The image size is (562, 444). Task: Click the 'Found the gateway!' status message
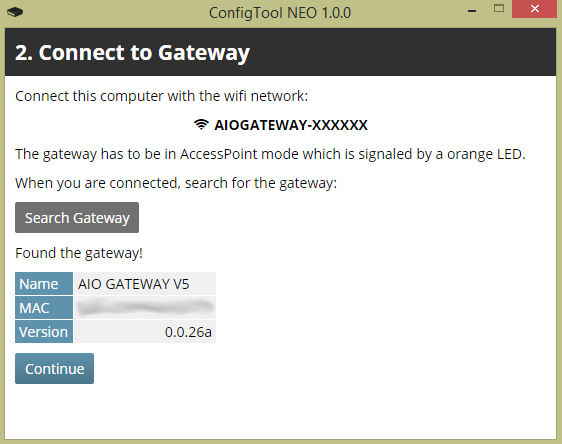click(x=79, y=253)
